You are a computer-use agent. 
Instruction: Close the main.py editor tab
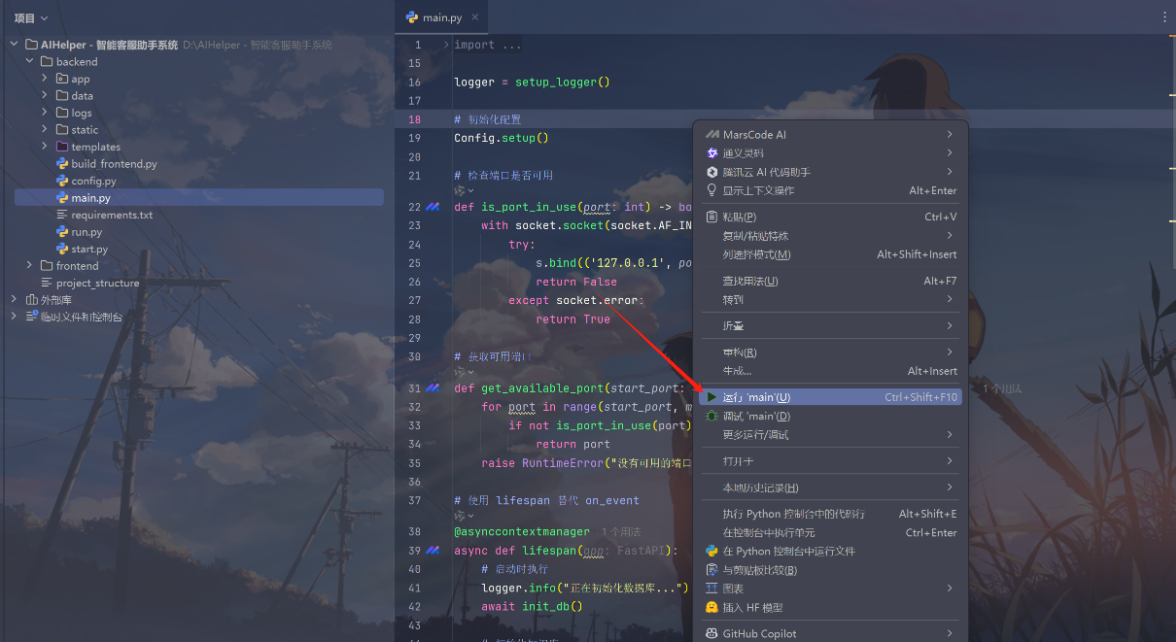click(x=475, y=17)
